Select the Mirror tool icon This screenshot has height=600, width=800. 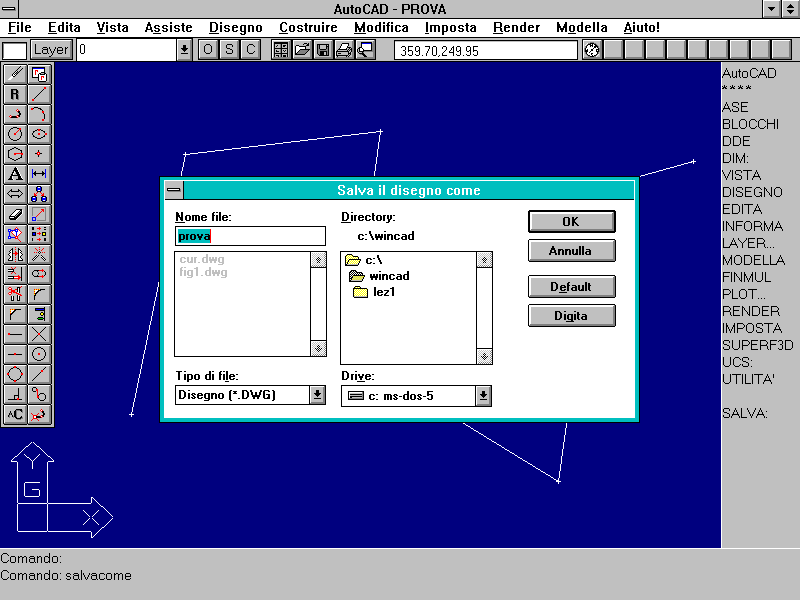(15, 254)
